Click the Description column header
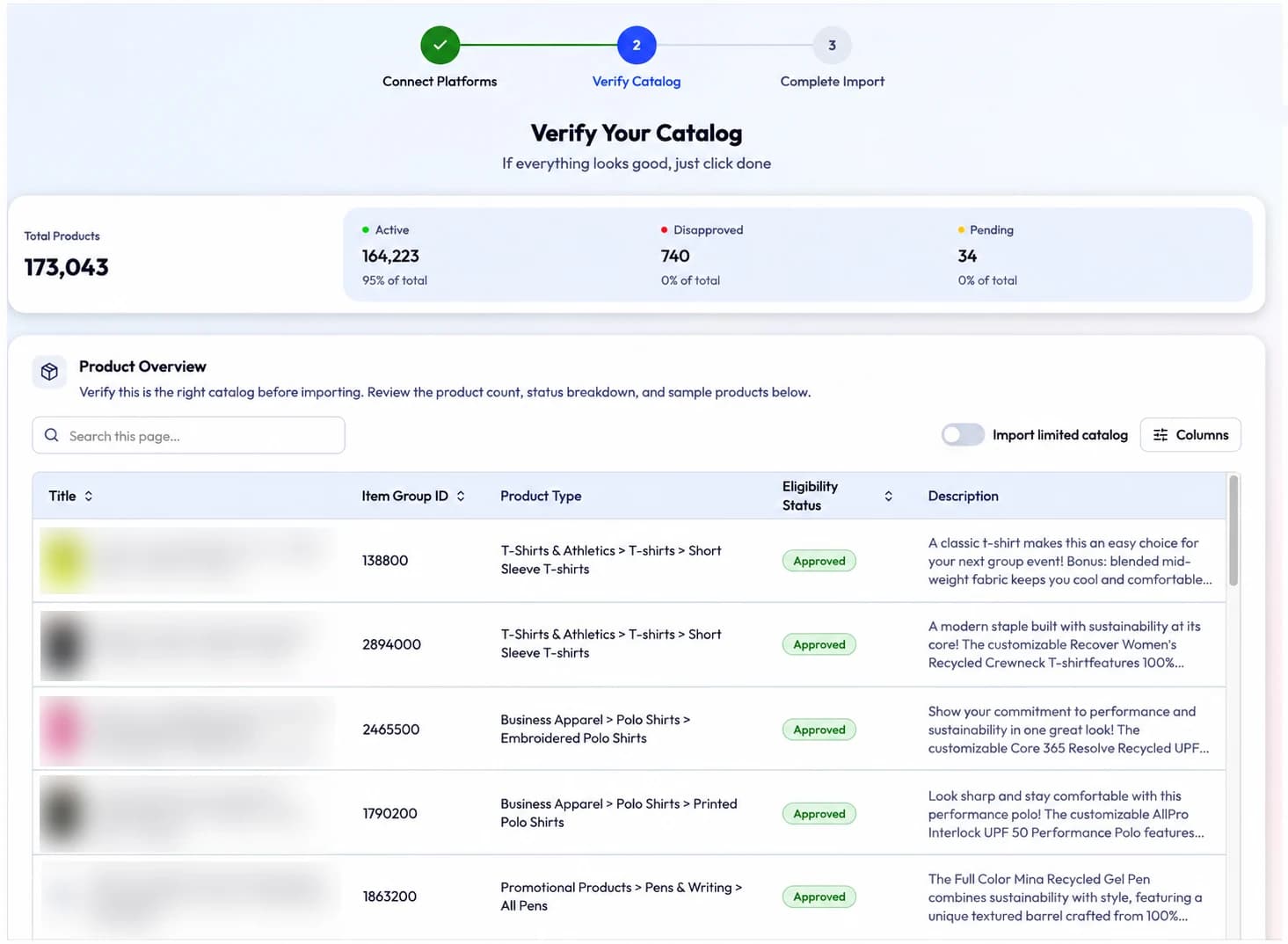This screenshot has height=944, width=1288. (964, 496)
